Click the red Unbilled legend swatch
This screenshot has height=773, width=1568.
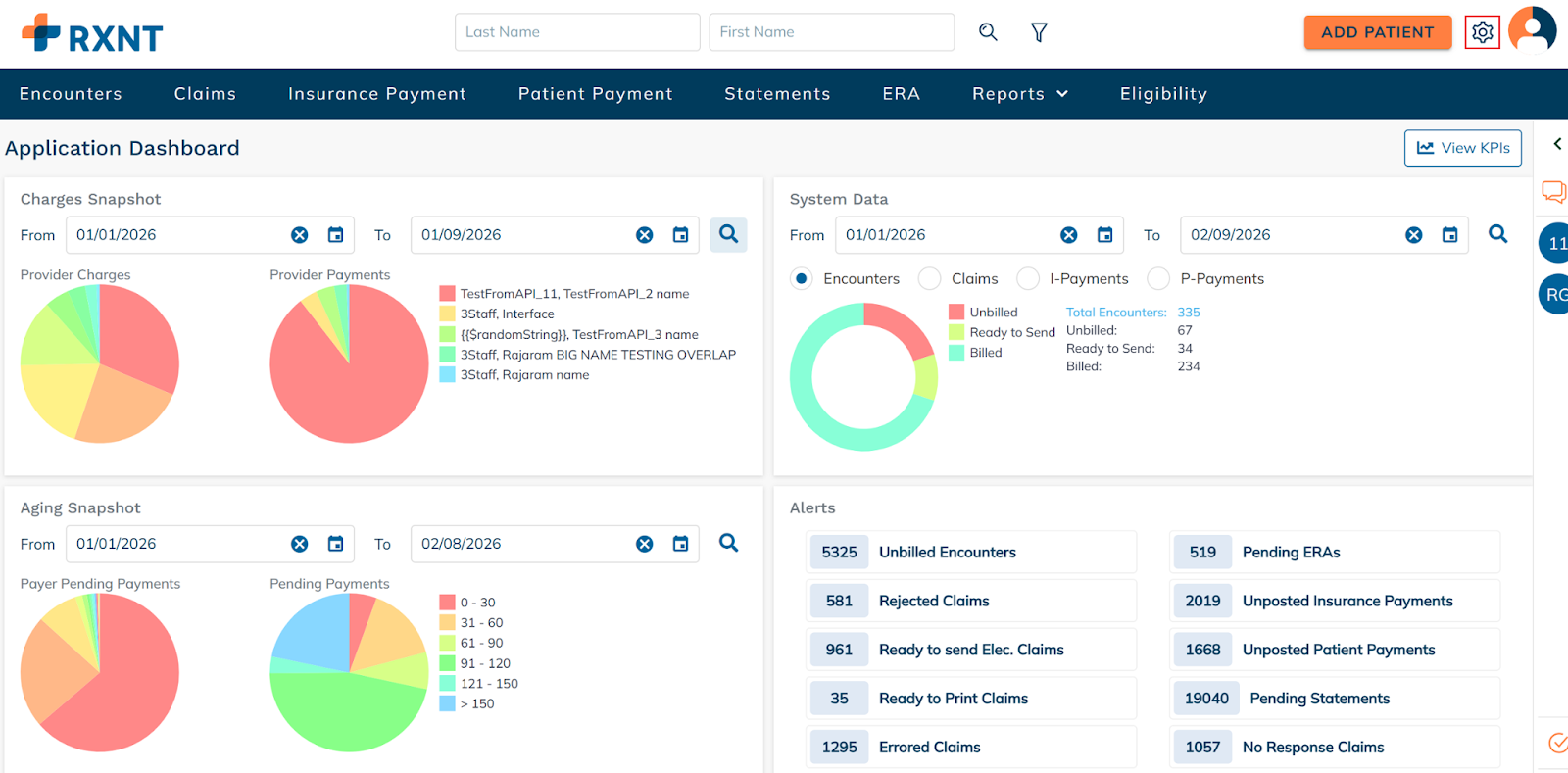coord(956,313)
